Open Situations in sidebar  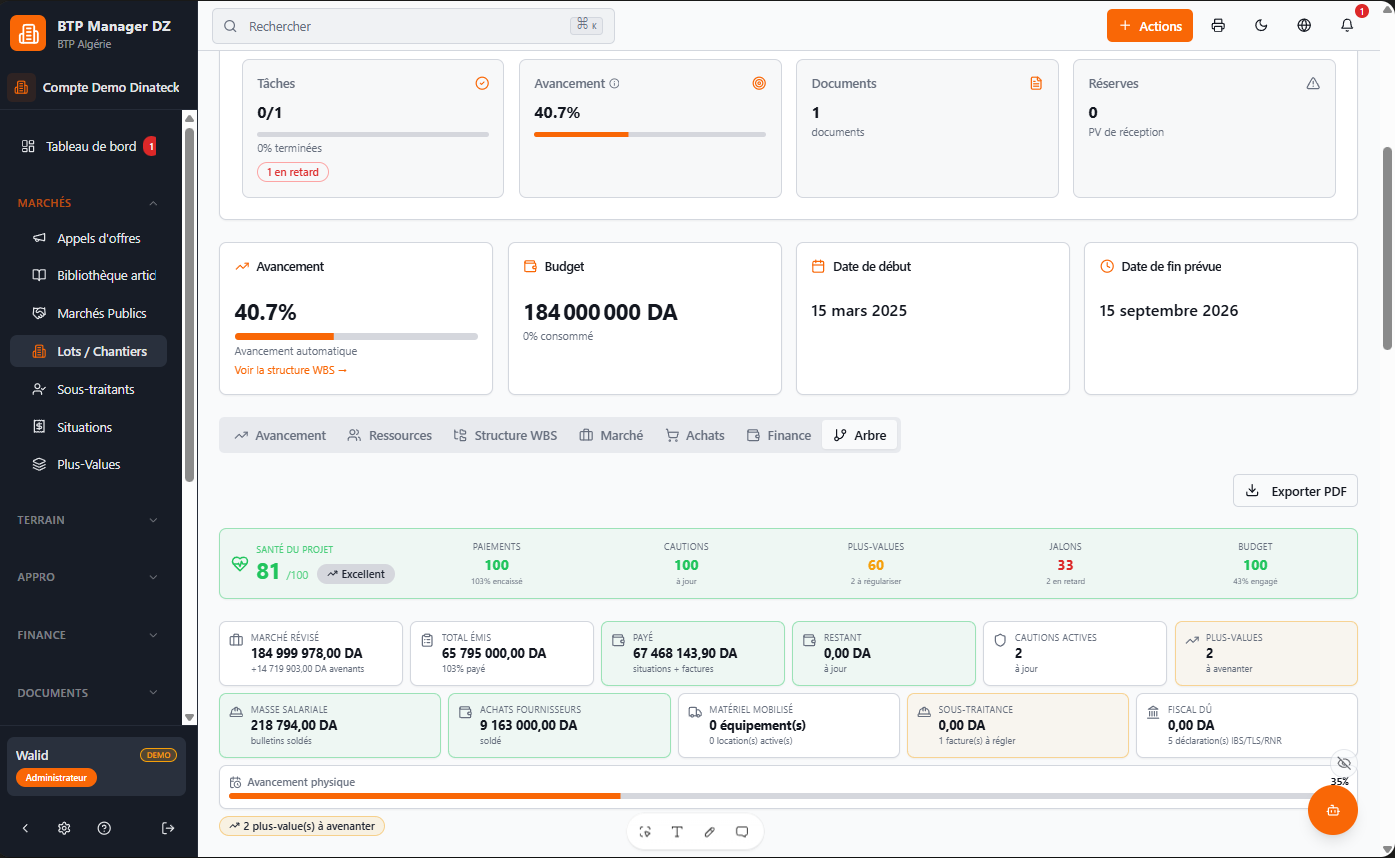click(88, 427)
